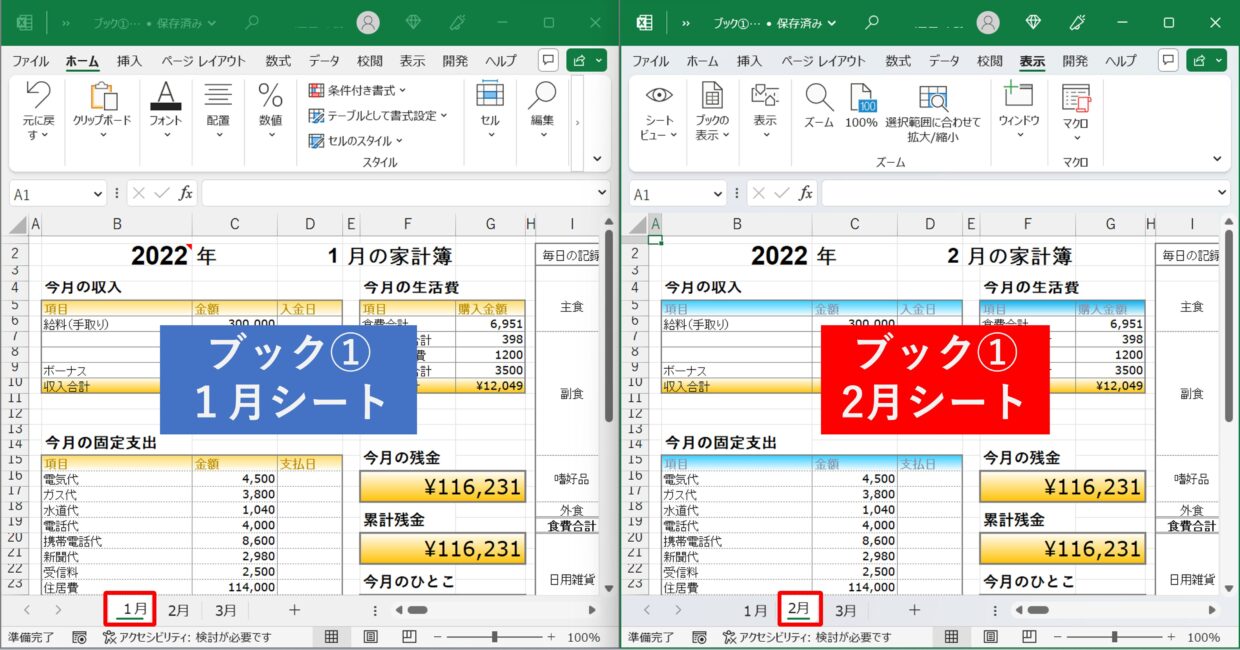
Task: Open Name Box dropdown in left window
Action: [97, 194]
